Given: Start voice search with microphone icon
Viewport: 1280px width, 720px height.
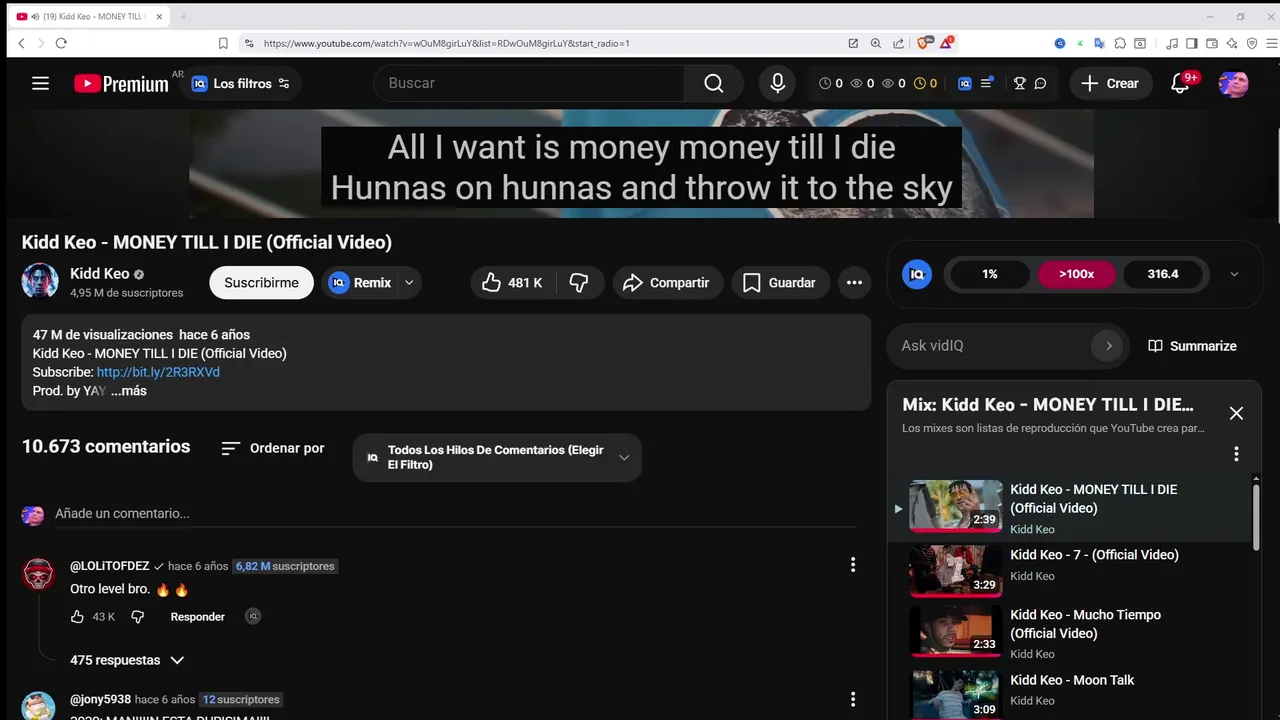Looking at the screenshot, I should pos(778,84).
